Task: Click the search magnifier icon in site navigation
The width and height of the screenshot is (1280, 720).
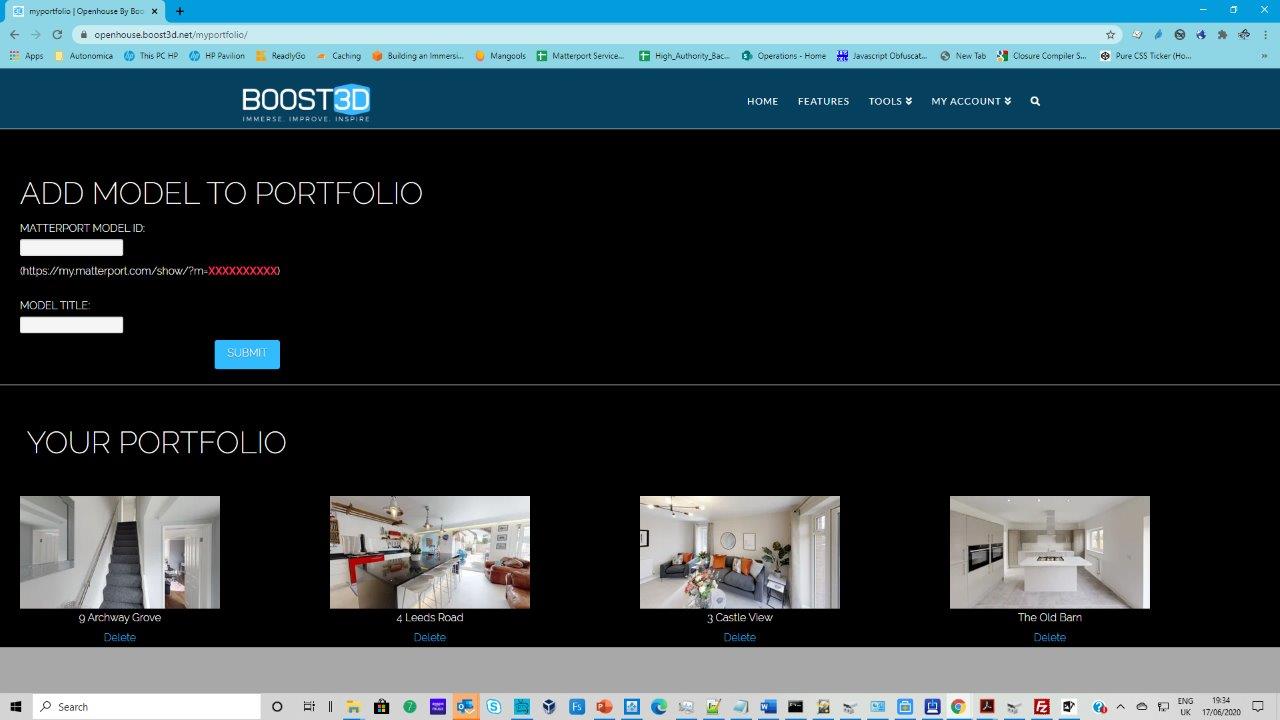Action: tap(1035, 101)
